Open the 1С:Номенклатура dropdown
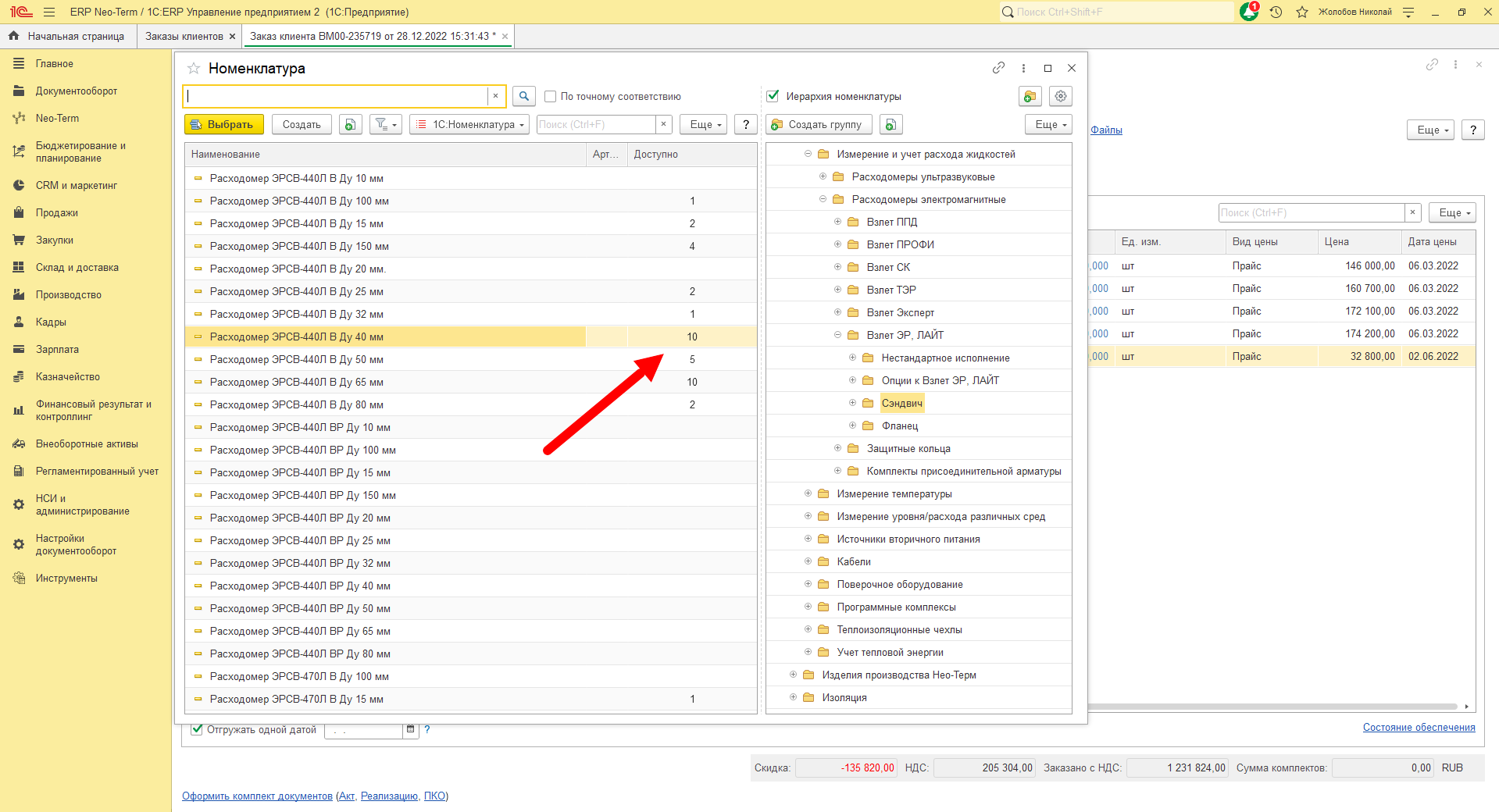This screenshot has height=812, width=1499. coord(469,124)
